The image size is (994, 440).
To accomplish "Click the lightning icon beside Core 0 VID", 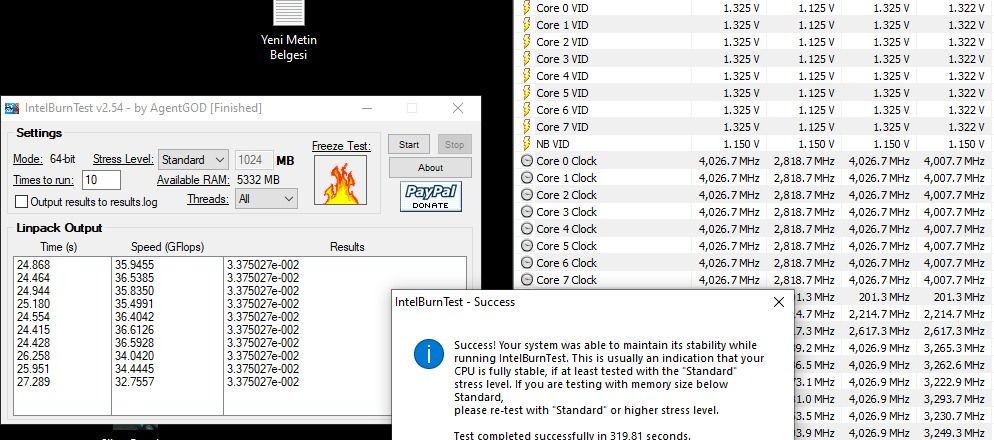I will [x=526, y=8].
